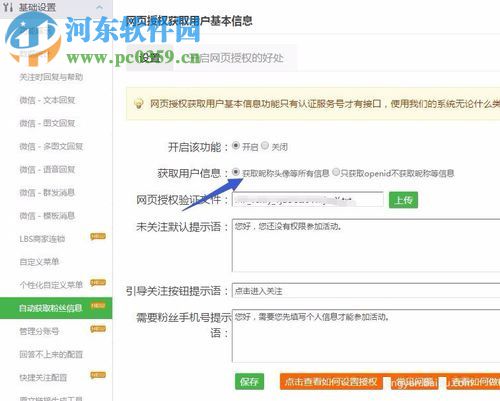This screenshot has width=500, height=401.
Task: Open 微信 - 文本回复 menu item
Action: click(x=47, y=100)
